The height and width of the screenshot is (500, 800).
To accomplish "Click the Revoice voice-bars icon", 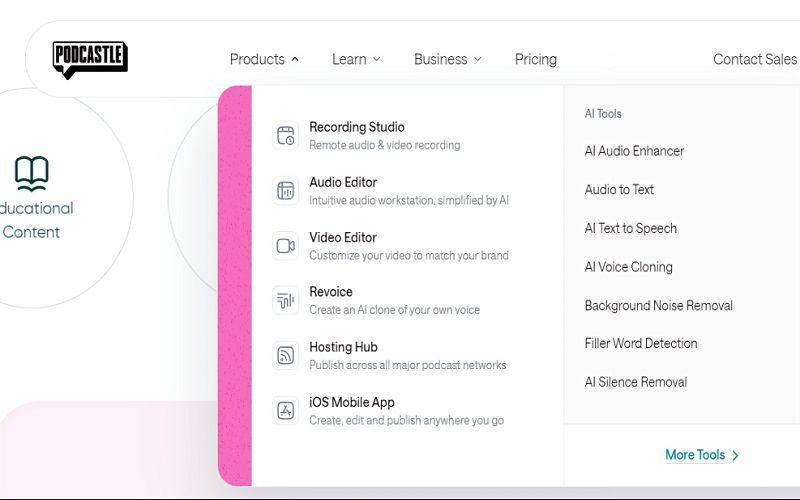I will click(x=286, y=301).
